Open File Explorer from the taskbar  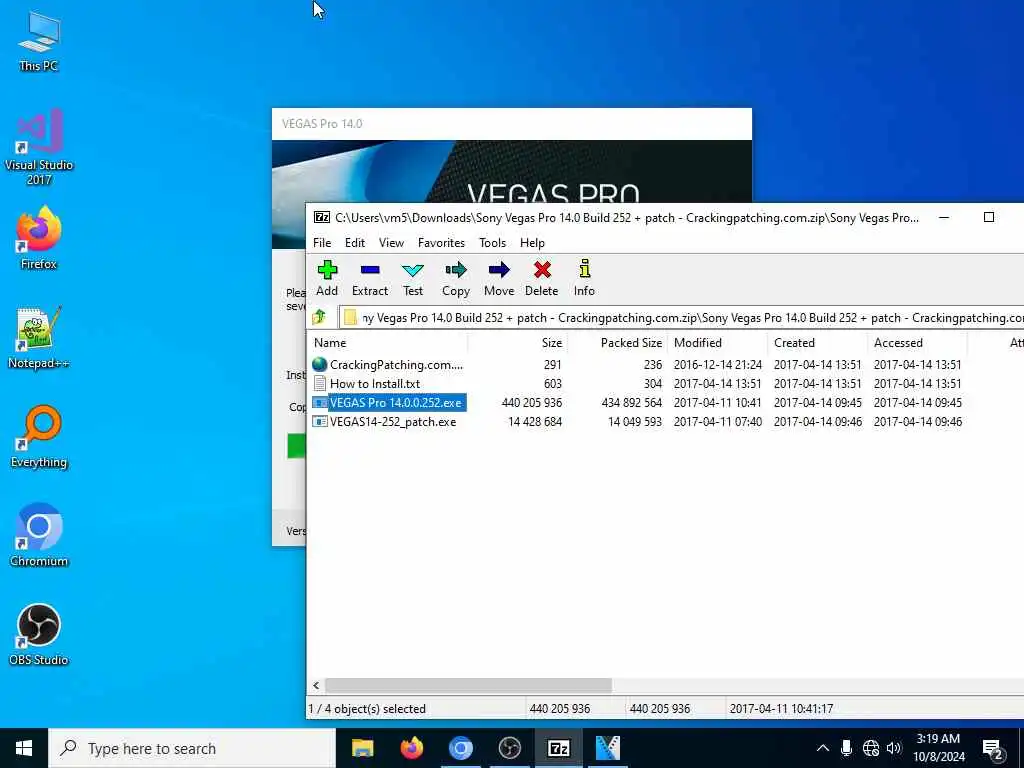tap(362, 748)
